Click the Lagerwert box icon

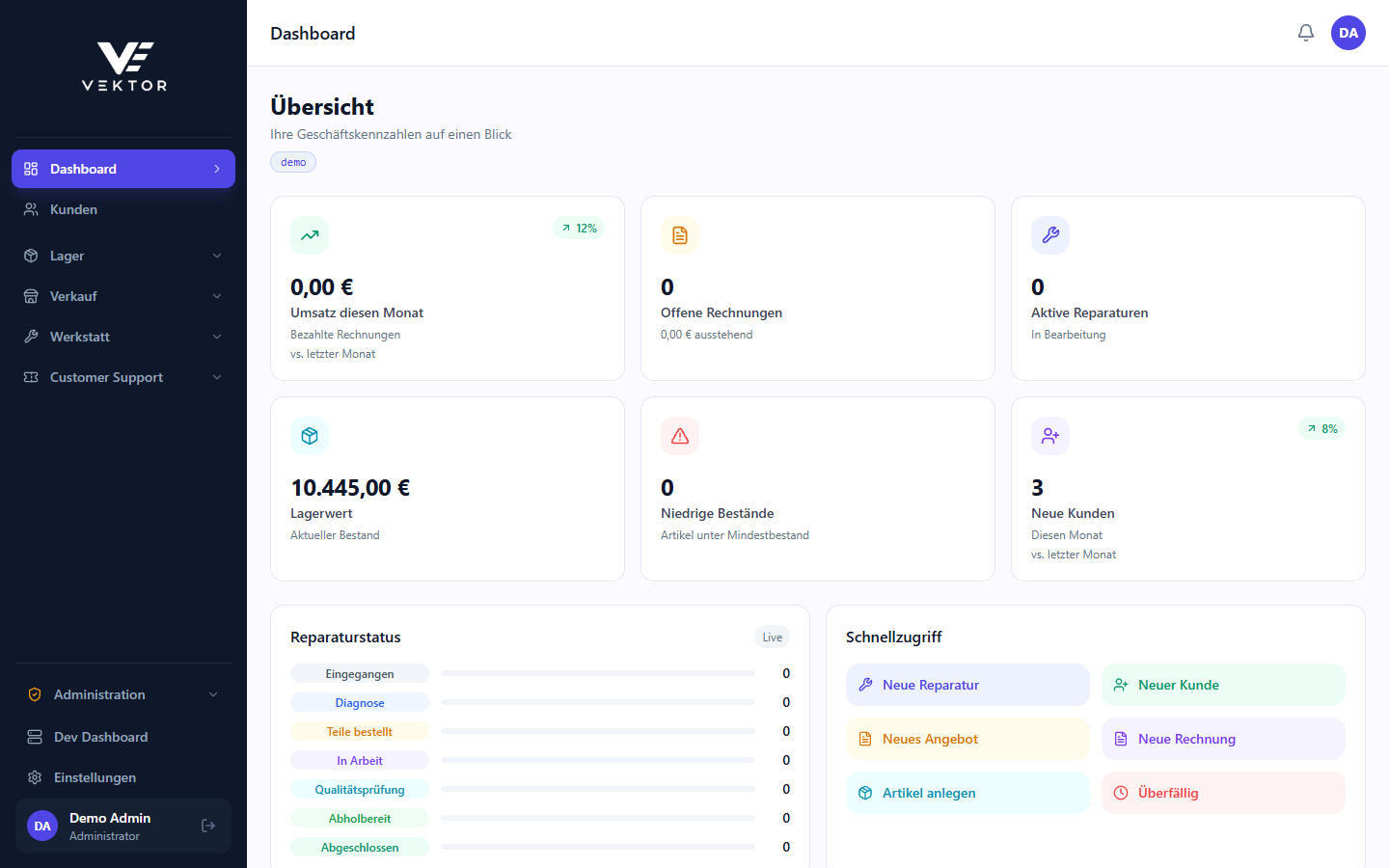(310, 436)
